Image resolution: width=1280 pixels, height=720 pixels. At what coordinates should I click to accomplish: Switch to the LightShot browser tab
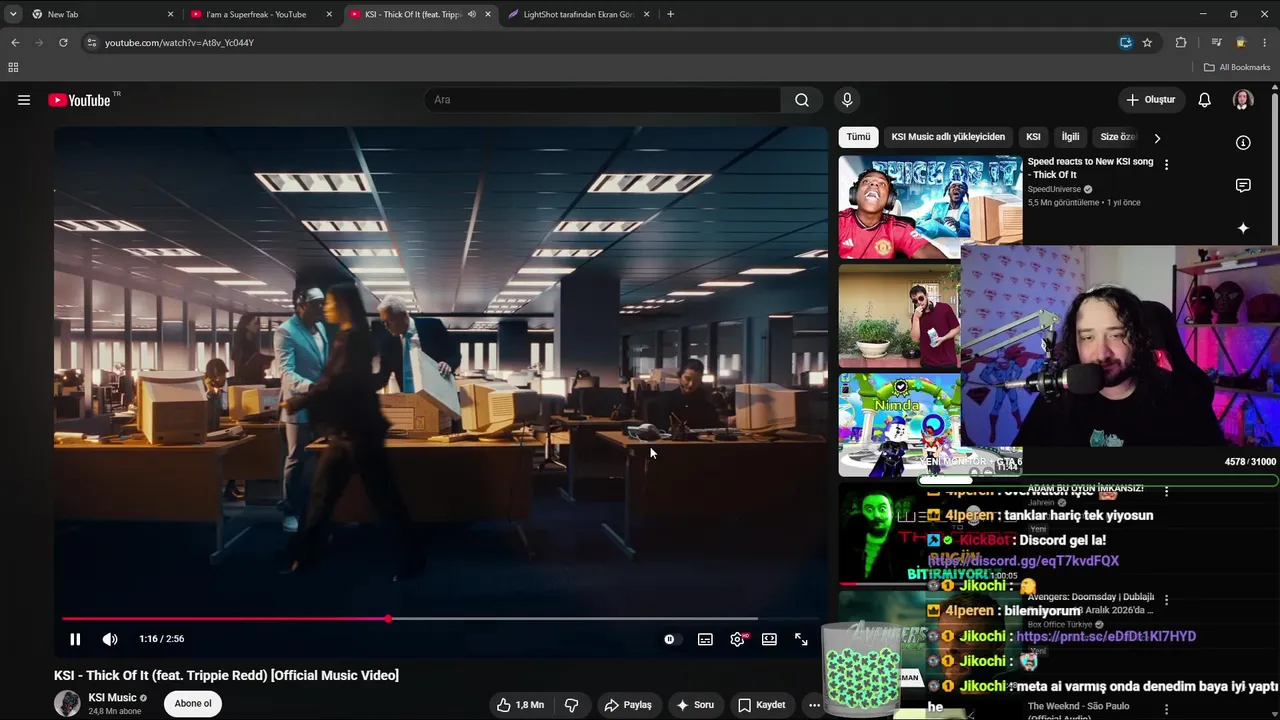[x=579, y=14]
